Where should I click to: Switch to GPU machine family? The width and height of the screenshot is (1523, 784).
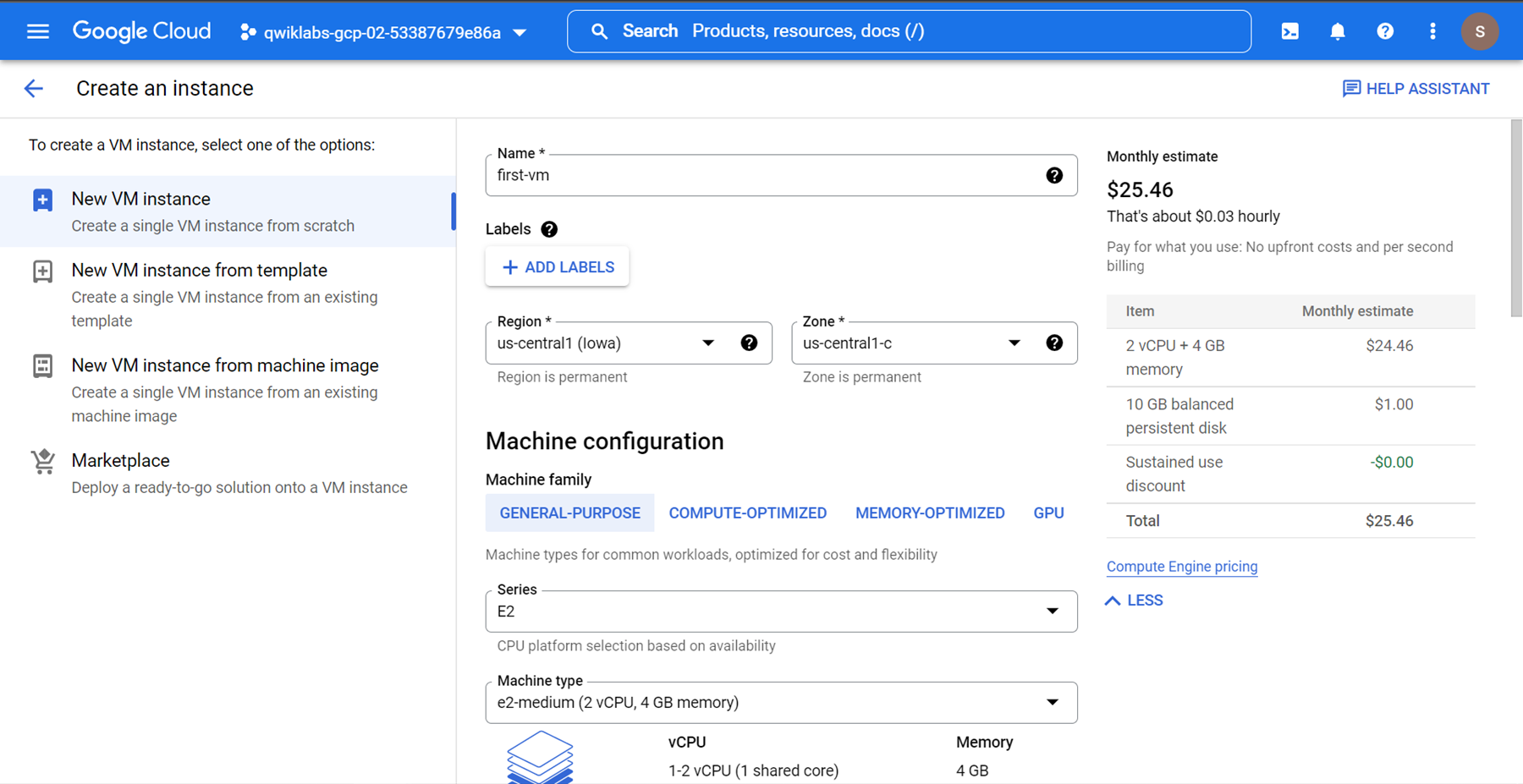1048,513
